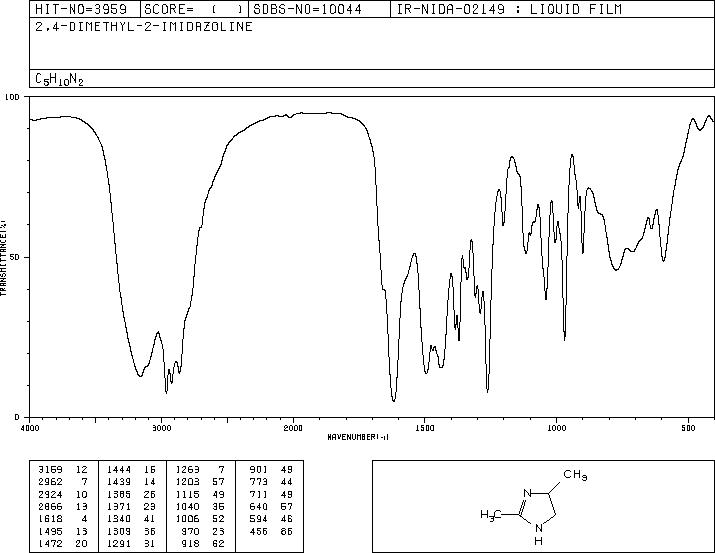The image size is (715, 553).
Task: Select peak 1115 in the peak table
Action: [187, 494]
